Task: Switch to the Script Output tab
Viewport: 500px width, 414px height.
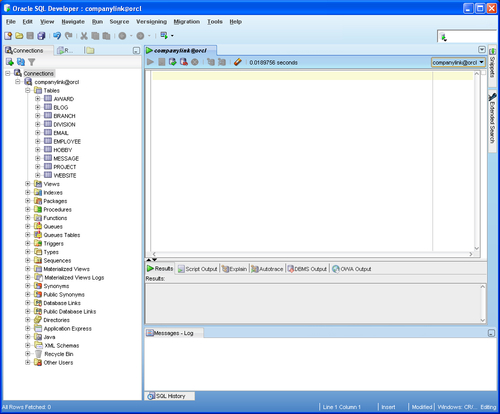Action: pos(198,269)
